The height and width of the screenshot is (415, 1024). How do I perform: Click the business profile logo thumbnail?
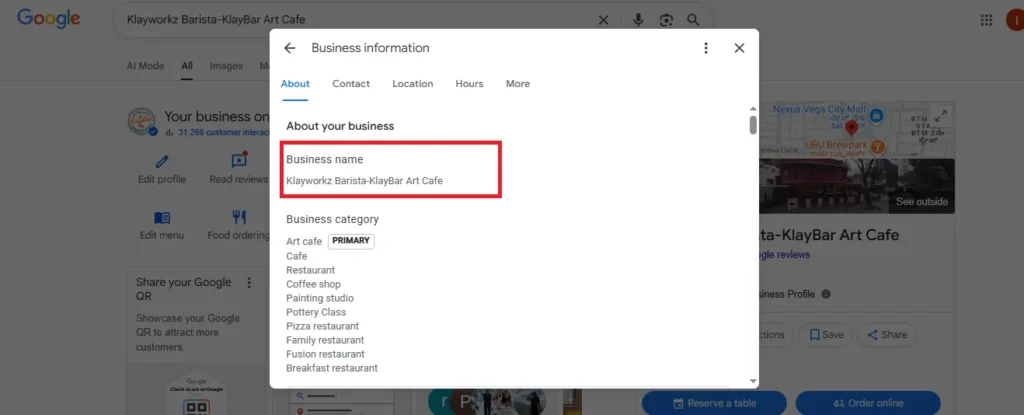tap(142, 122)
